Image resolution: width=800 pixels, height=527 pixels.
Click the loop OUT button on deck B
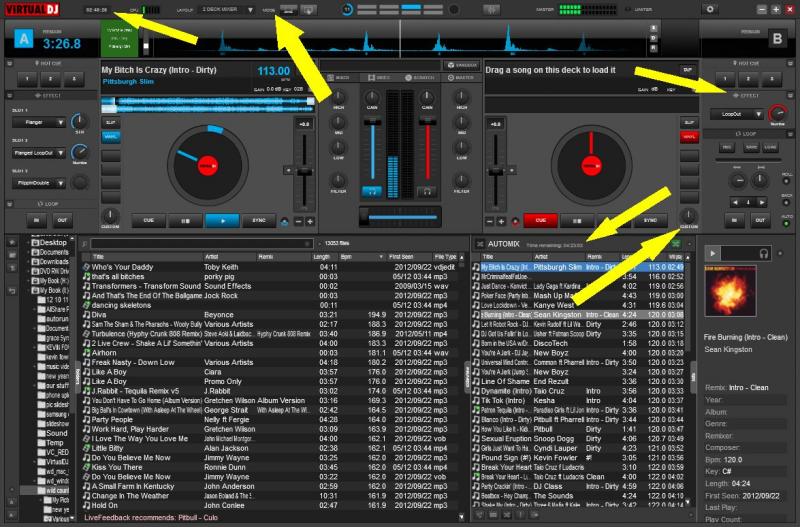point(760,220)
